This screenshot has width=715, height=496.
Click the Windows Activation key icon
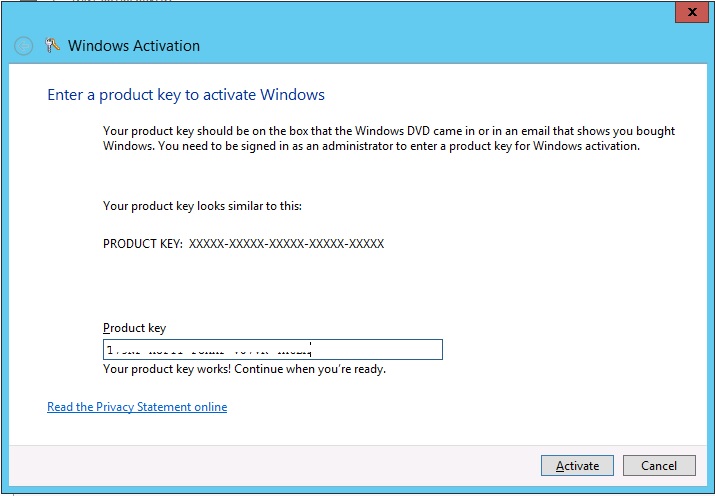click(x=53, y=46)
